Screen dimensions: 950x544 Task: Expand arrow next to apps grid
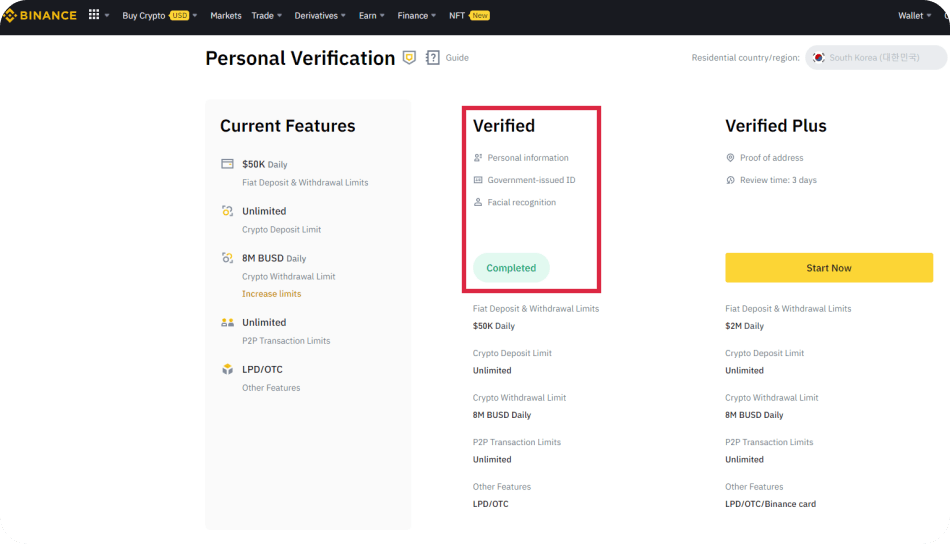click(x=107, y=15)
